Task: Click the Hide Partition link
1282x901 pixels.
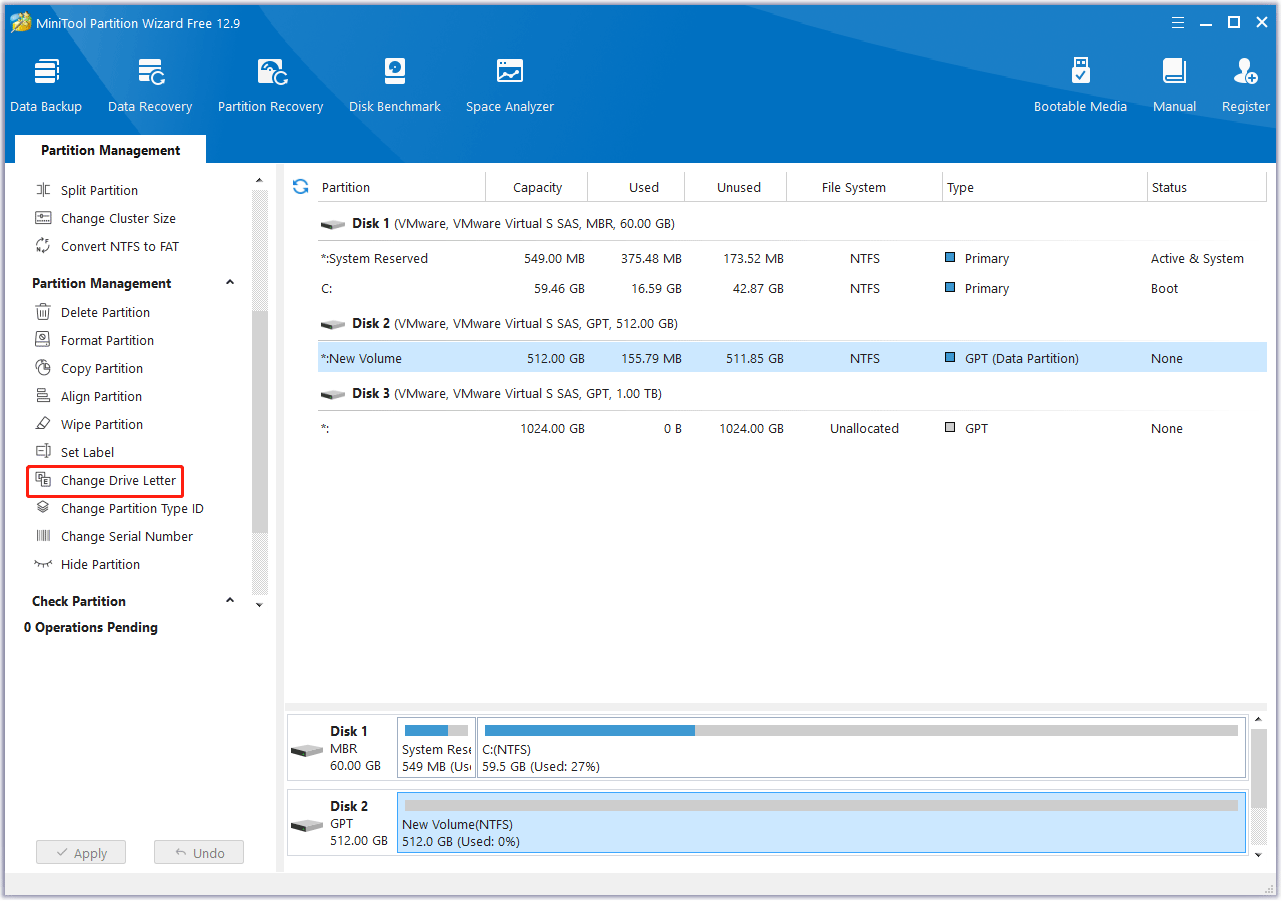Action: 100,564
